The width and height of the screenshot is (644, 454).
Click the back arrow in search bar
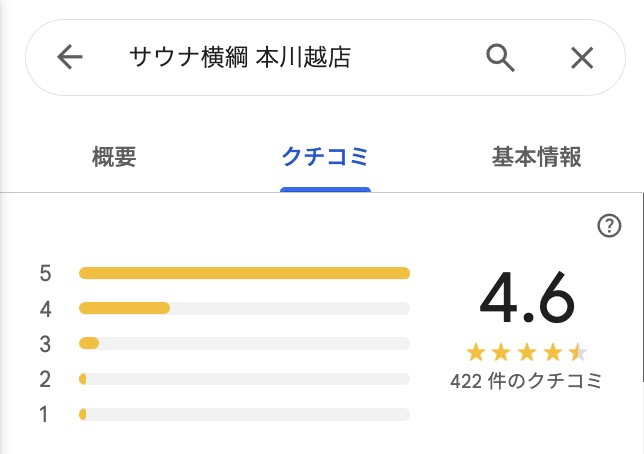[x=70, y=57]
